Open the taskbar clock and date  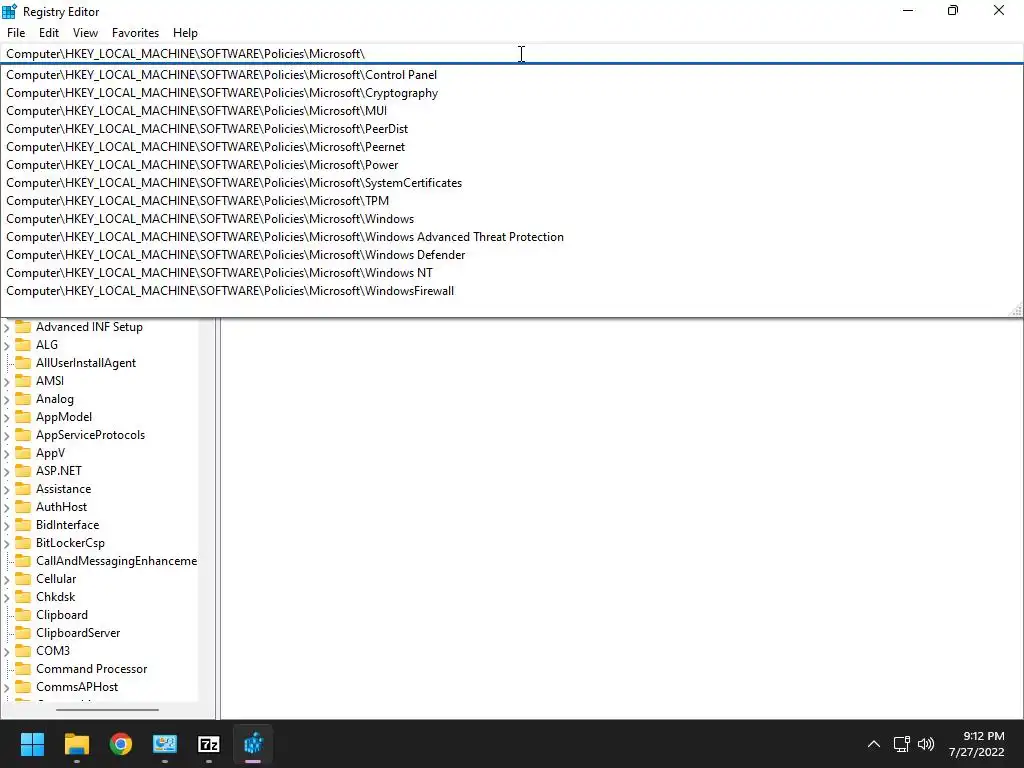[x=977, y=744]
